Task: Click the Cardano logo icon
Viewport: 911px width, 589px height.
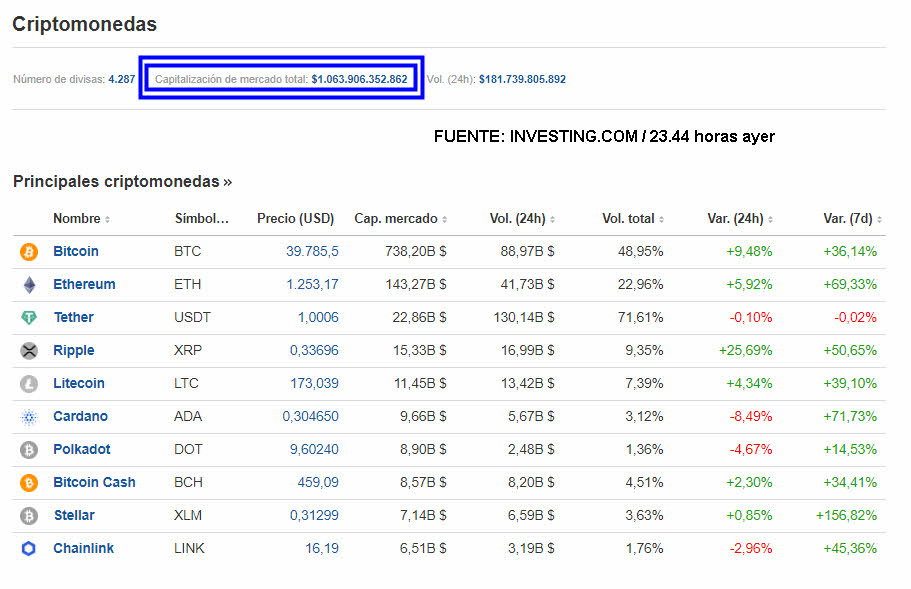Action: coord(28,417)
